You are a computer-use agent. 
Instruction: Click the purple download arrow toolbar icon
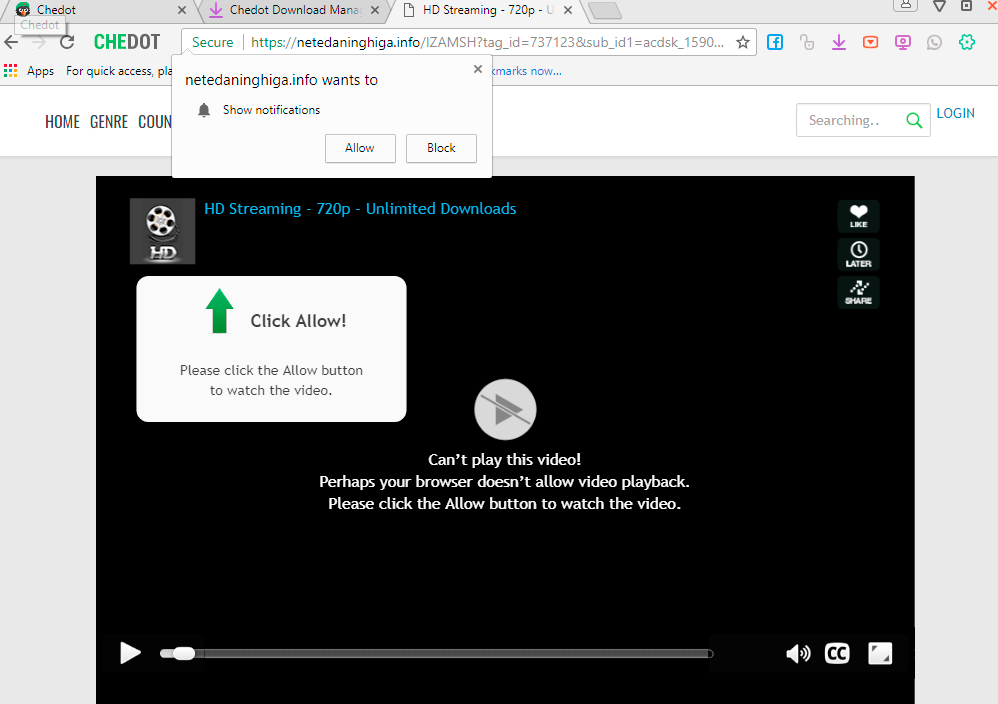839,42
